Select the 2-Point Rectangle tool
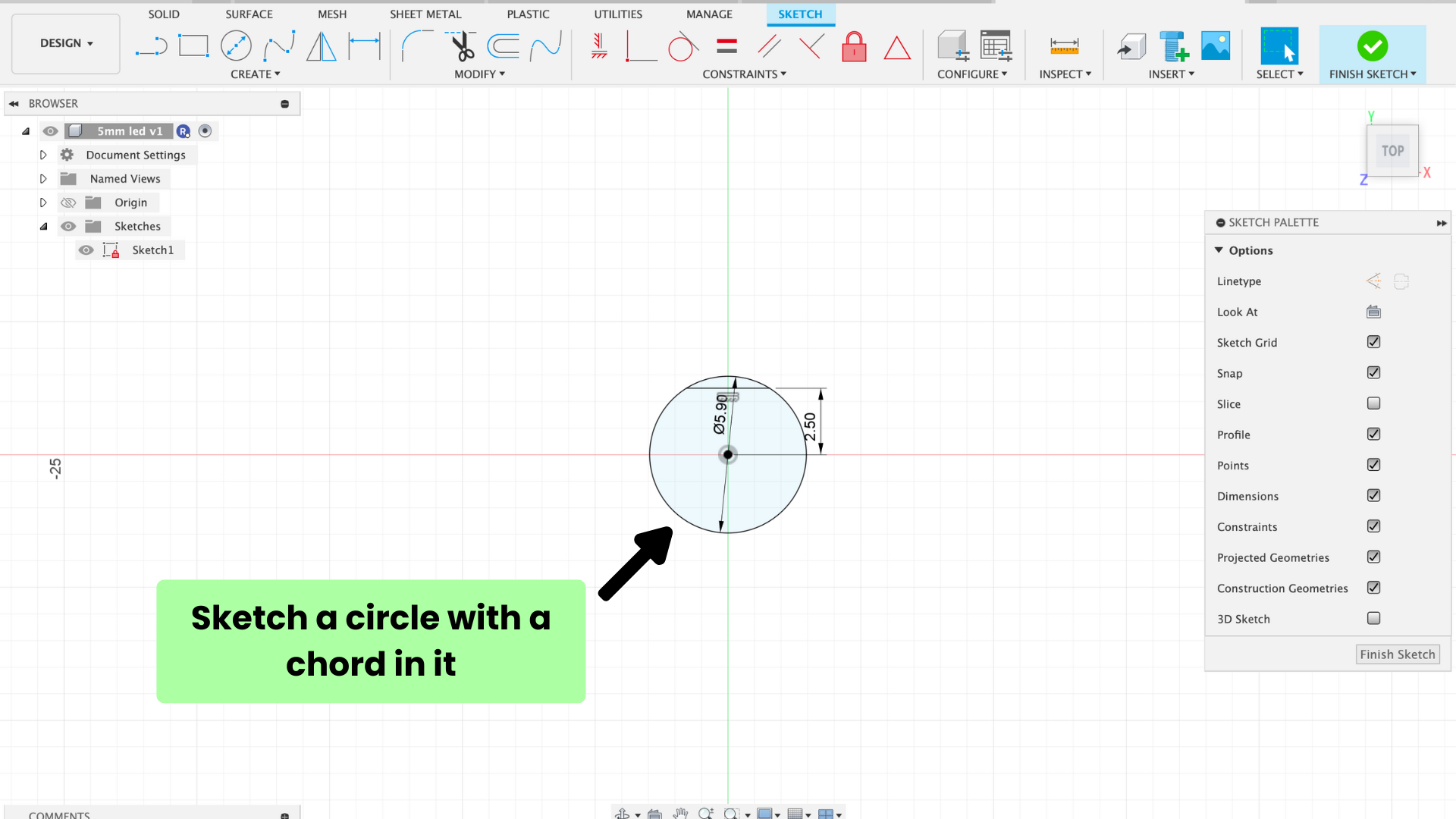 [x=193, y=46]
